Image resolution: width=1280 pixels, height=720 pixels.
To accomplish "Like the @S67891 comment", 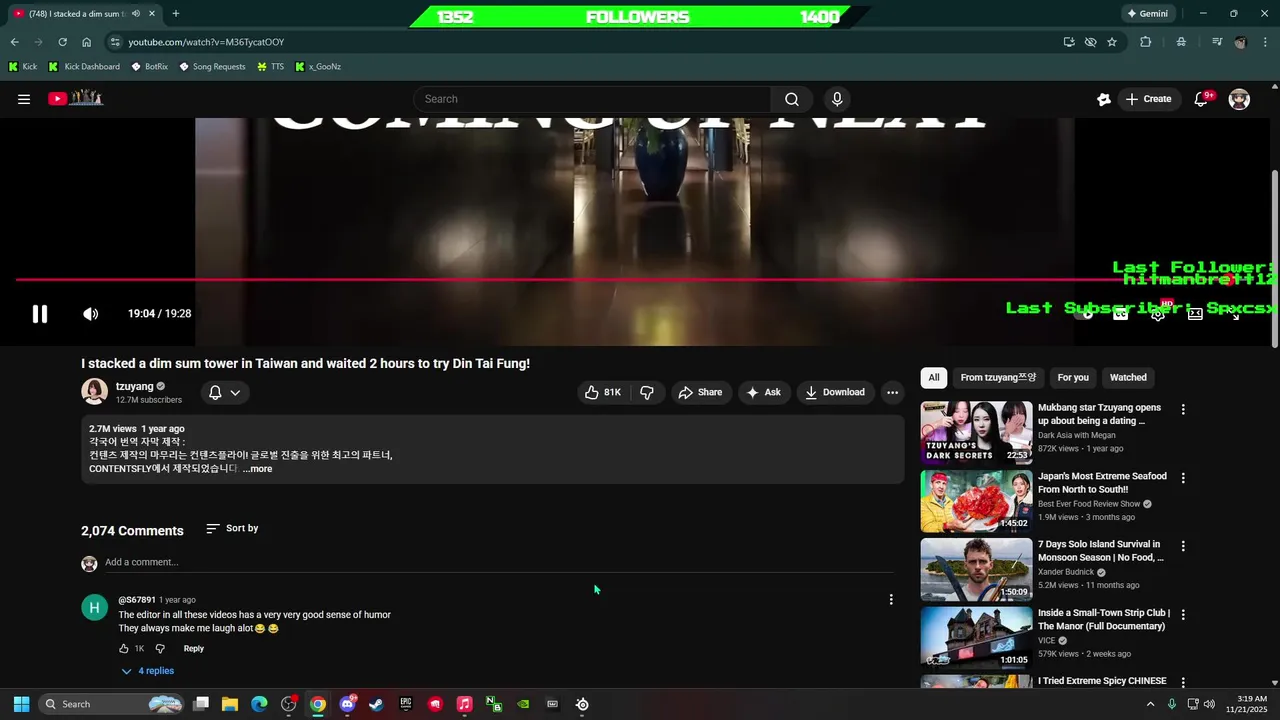I will pos(124,649).
